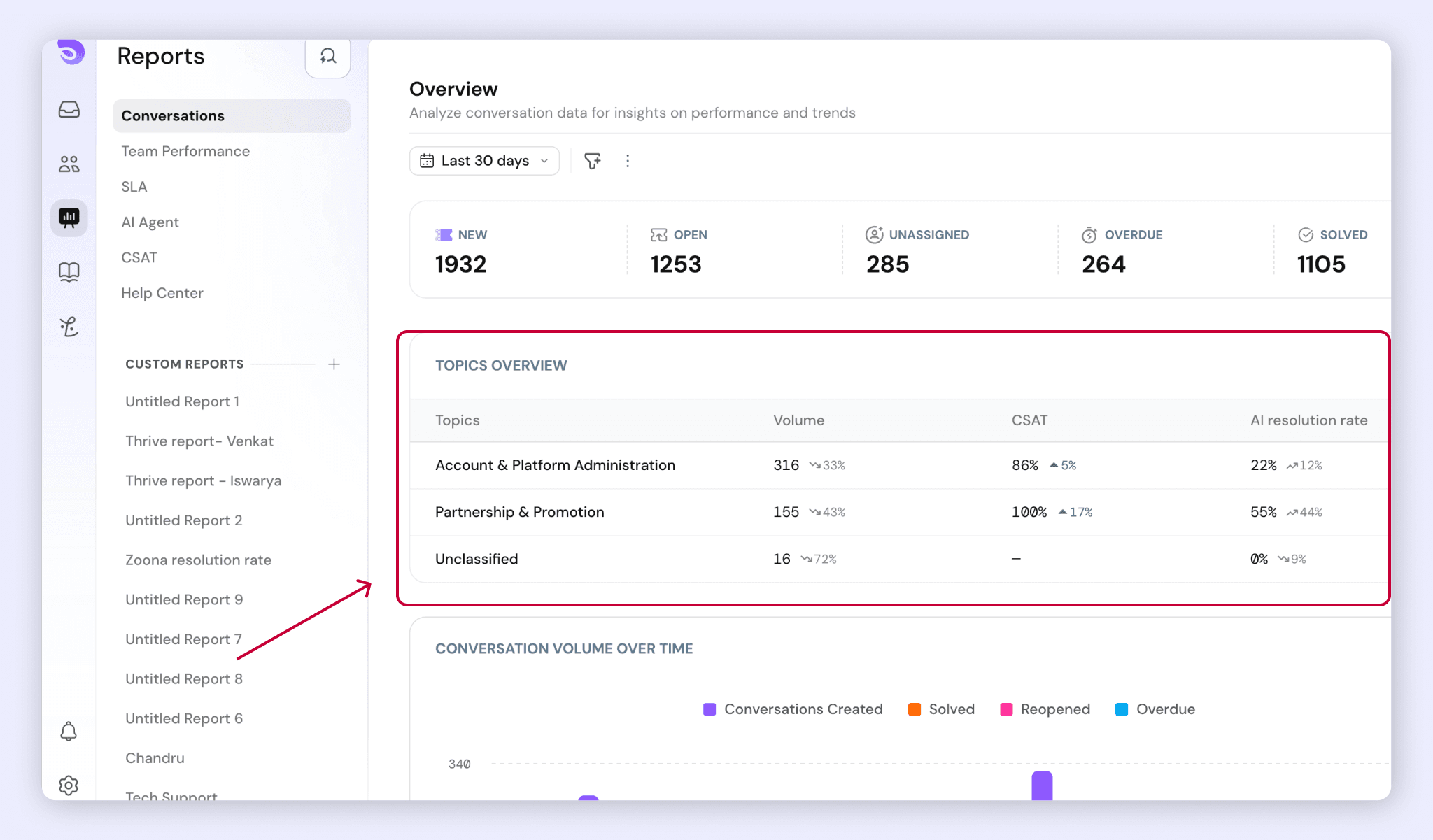1433x840 pixels.
Task: Open the three-dot more options menu
Action: point(628,161)
